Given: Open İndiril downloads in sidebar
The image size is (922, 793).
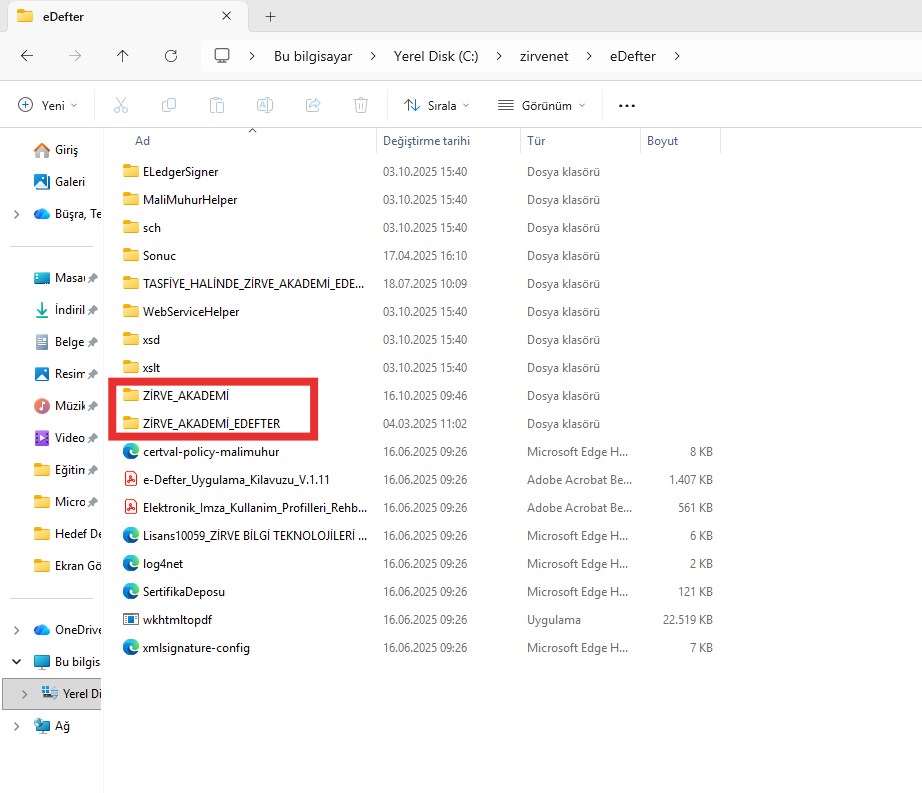Looking at the screenshot, I should pyautogui.click(x=61, y=310).
